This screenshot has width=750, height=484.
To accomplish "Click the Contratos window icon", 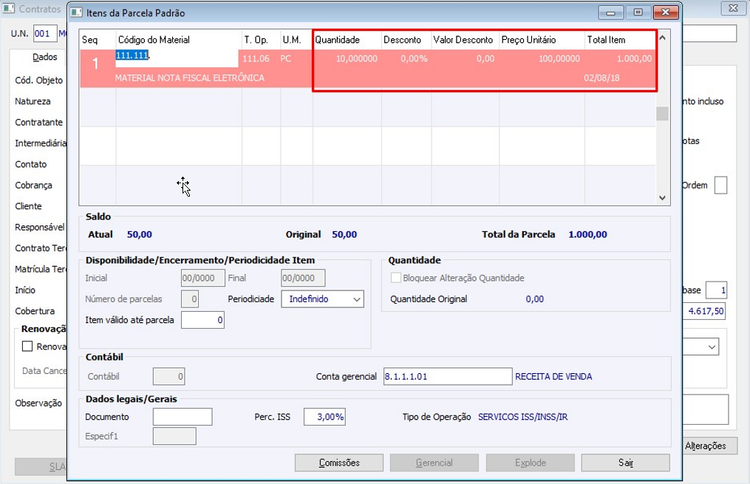I will [8, 8].
